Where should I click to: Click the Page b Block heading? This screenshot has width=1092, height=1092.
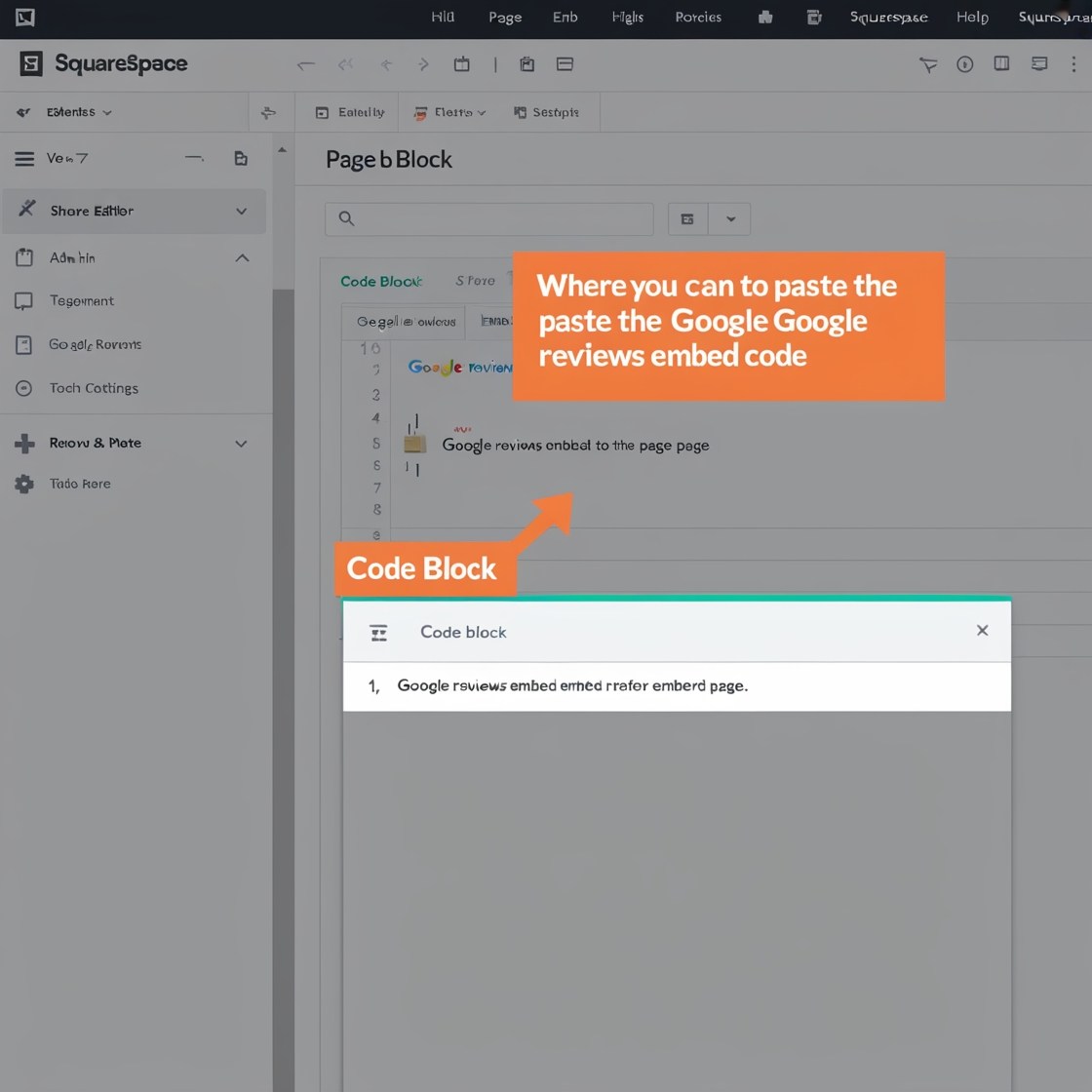(x=389, y=160)
